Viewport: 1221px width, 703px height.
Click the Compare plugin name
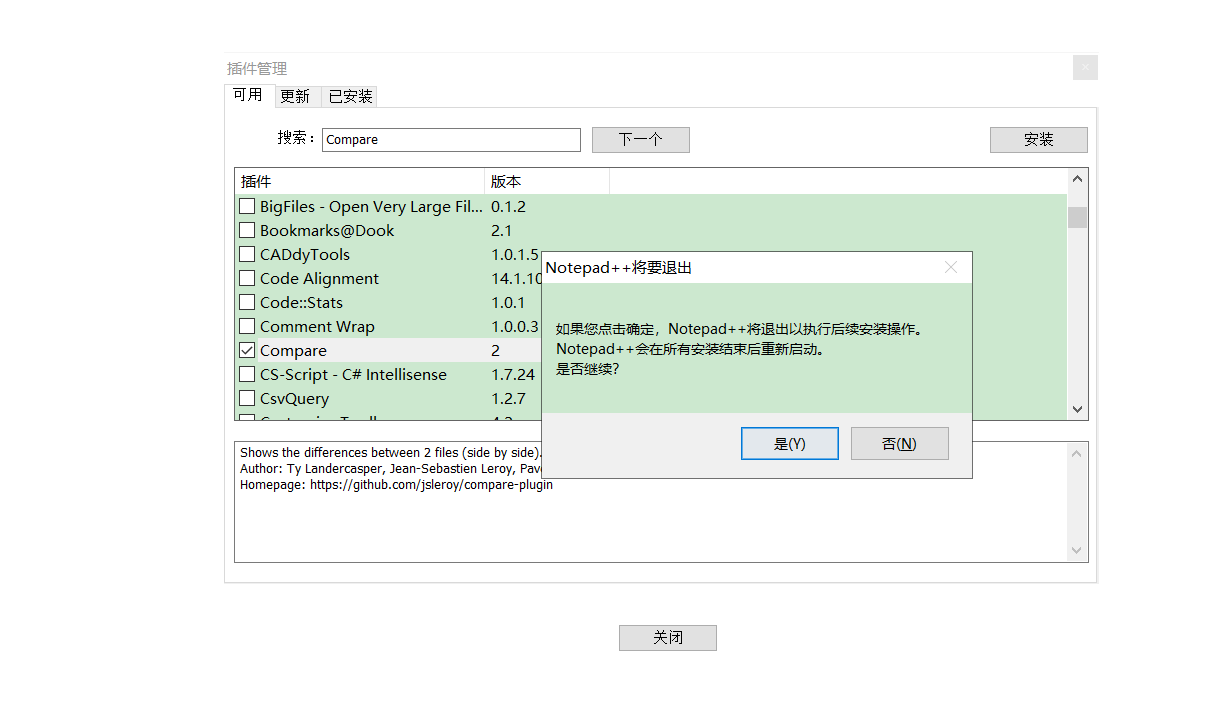point(293,351)
